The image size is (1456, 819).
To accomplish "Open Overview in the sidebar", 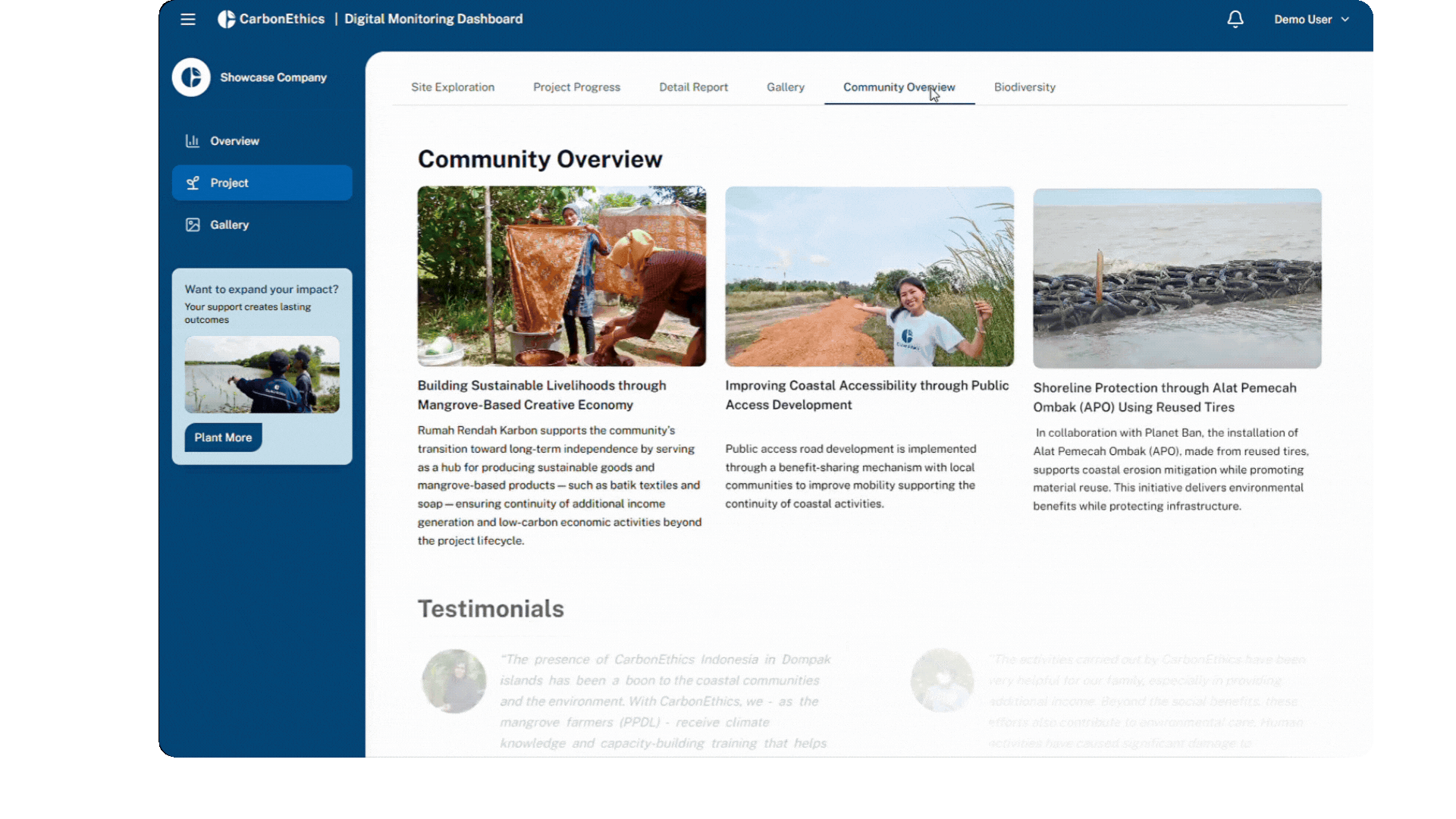I will (x=262, y=141).
